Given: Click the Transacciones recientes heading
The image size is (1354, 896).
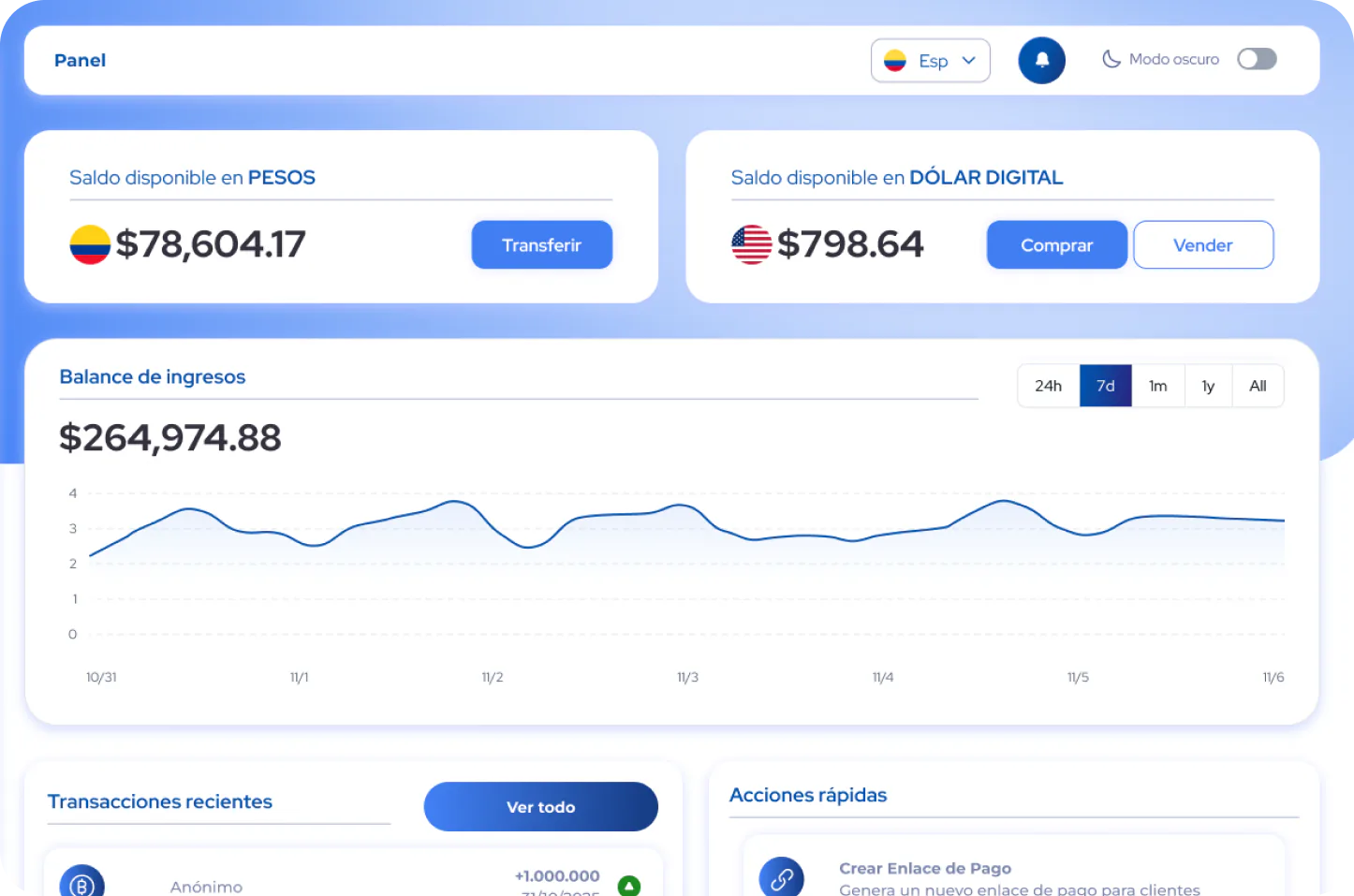Looking at the screenshot, I should coord(160,801).
